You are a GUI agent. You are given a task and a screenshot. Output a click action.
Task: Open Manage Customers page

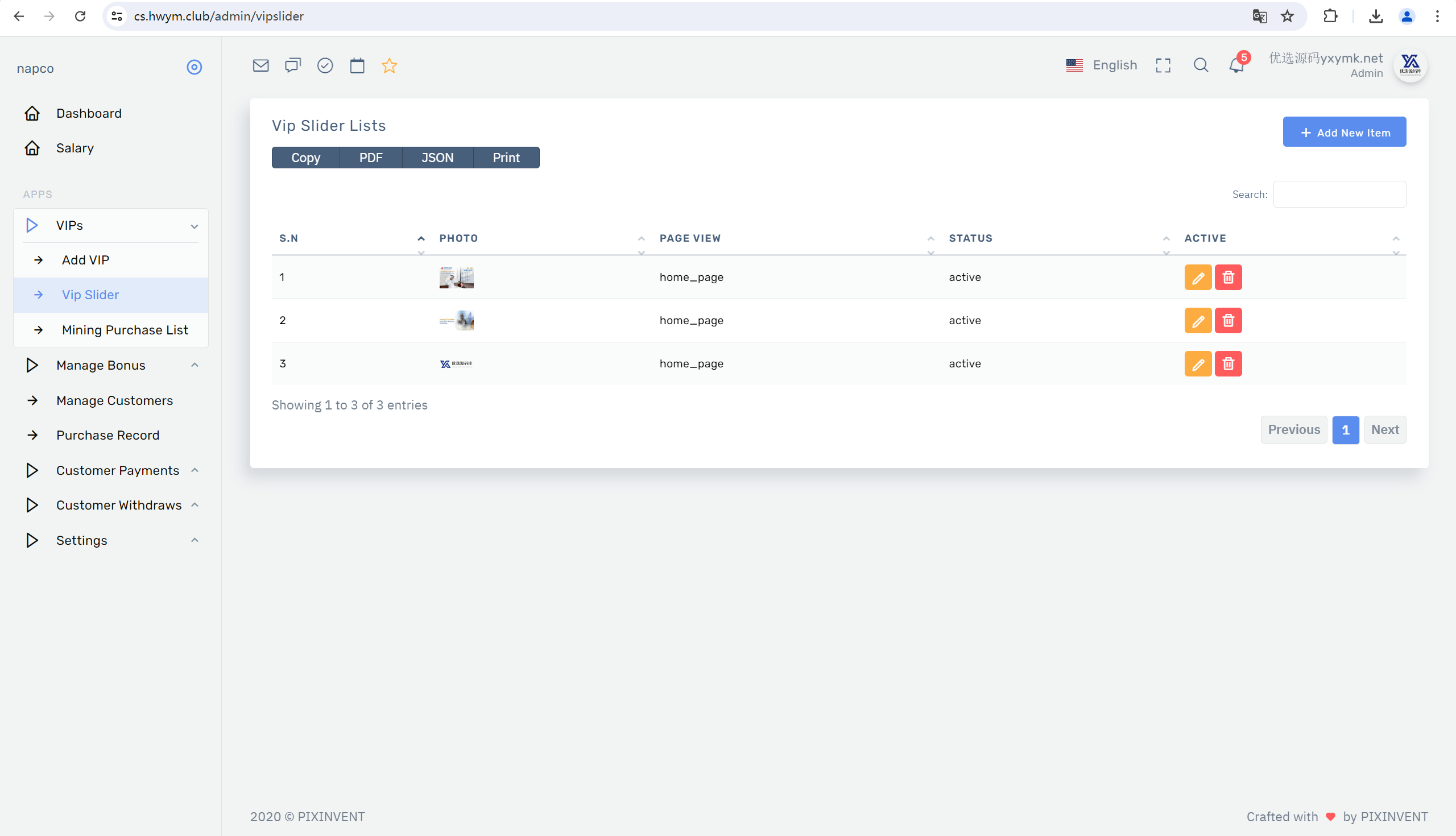(111, 400)
